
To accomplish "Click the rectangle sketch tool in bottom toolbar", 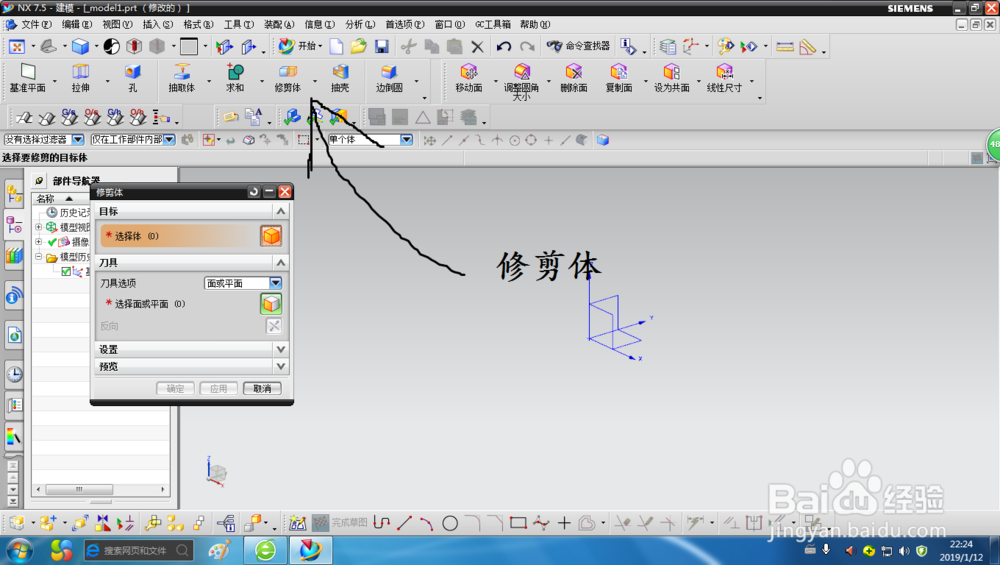I will [518, 524].
